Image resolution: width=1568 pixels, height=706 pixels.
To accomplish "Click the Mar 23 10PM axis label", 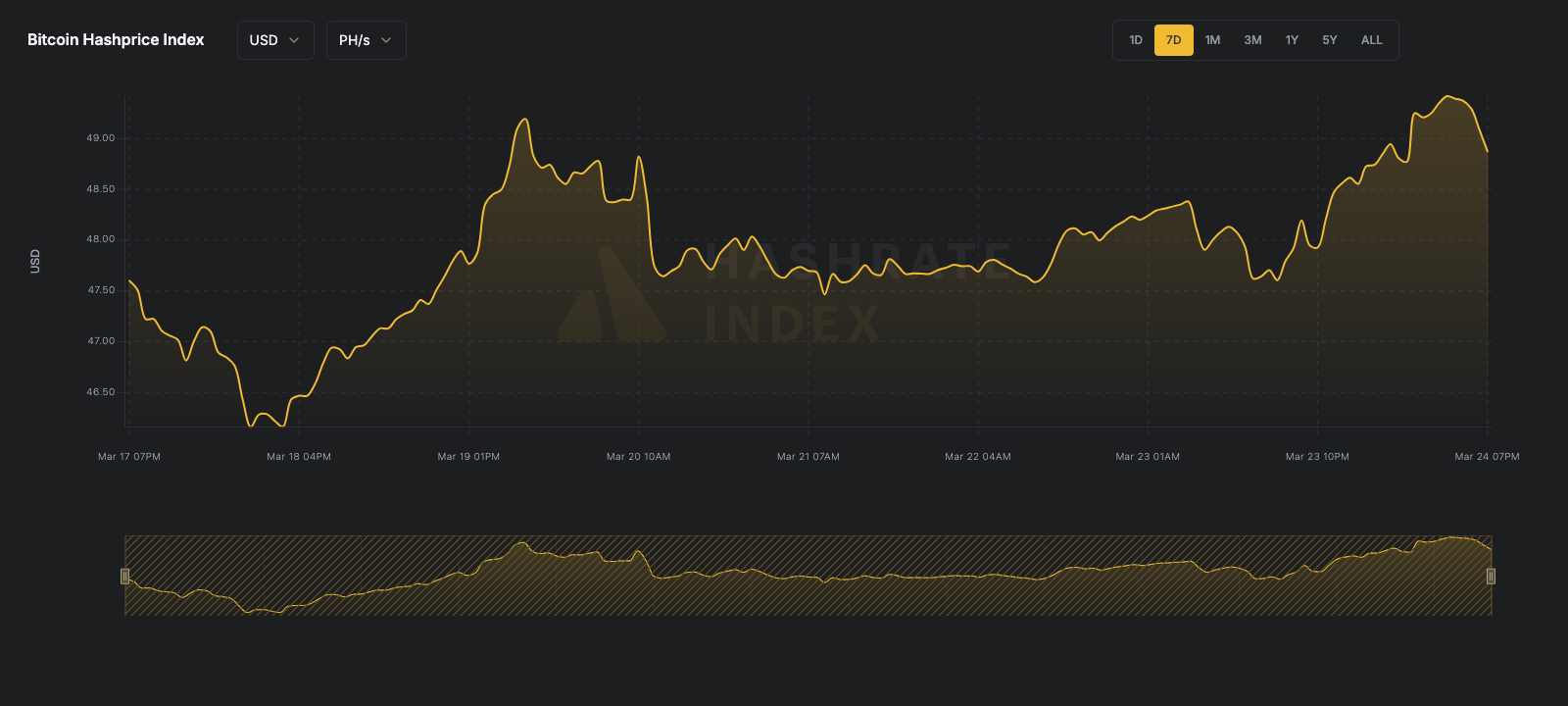I will [x=1317, y=457].
